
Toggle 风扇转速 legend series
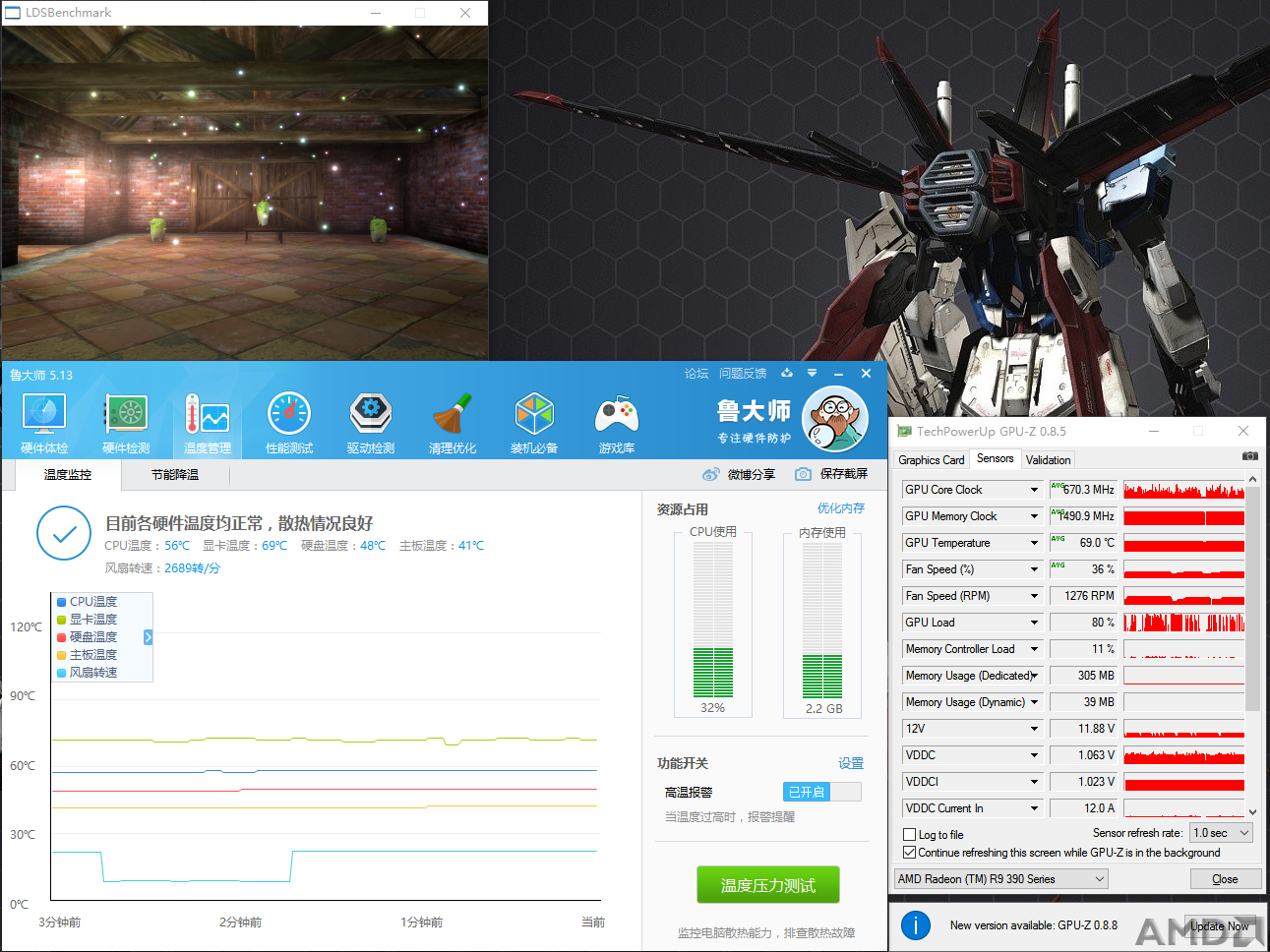(88, 673)
